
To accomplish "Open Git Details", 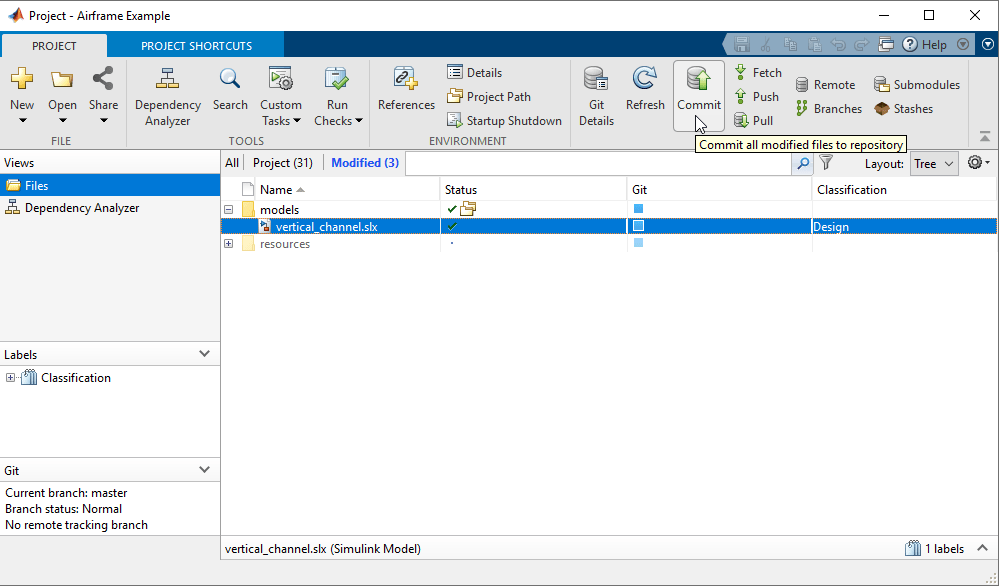I will (596, 96).
